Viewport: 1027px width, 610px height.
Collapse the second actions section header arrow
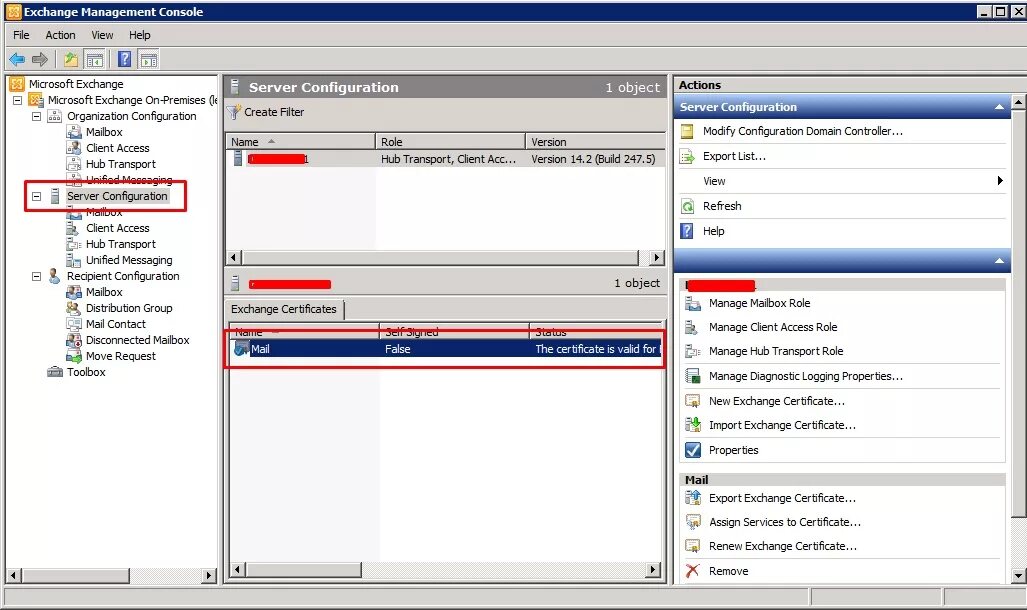[999, 261]
